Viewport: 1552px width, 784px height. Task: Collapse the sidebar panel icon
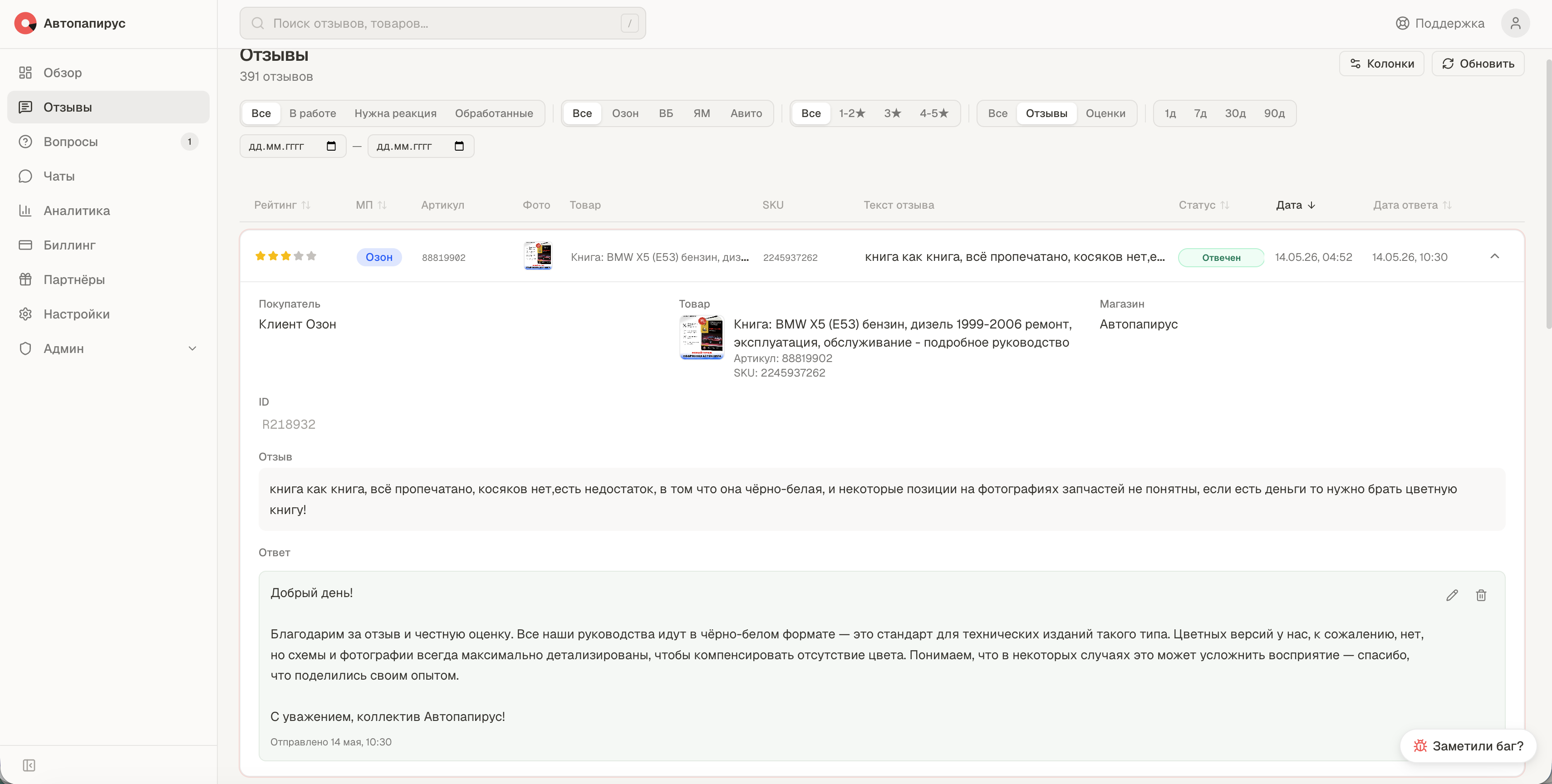(x=29, y=765)
